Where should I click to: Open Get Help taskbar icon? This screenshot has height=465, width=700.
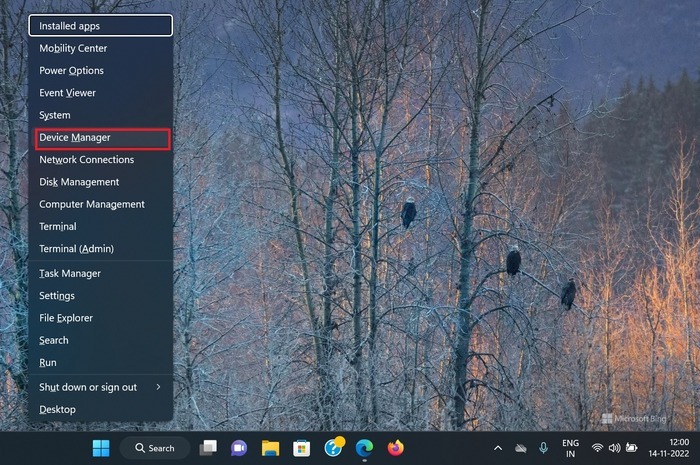[x=333, y=447]
